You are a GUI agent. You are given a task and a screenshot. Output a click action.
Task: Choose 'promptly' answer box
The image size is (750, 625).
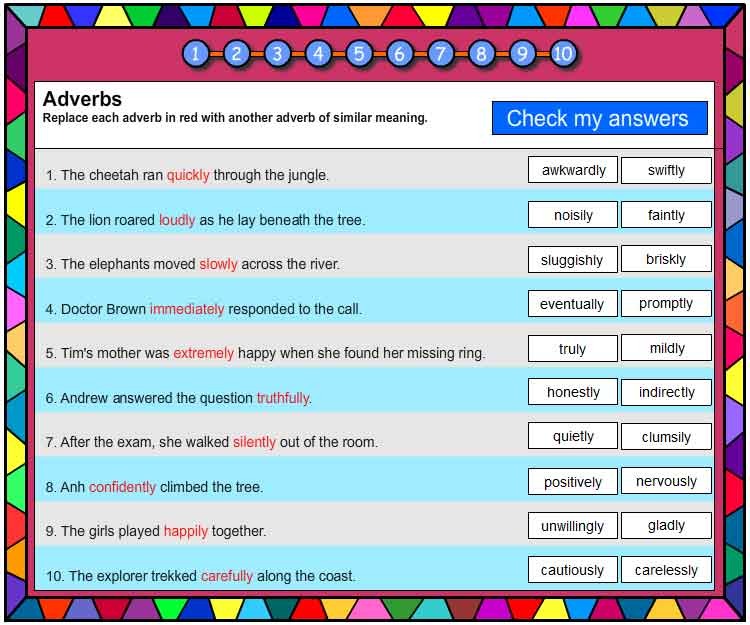(666, 304)
